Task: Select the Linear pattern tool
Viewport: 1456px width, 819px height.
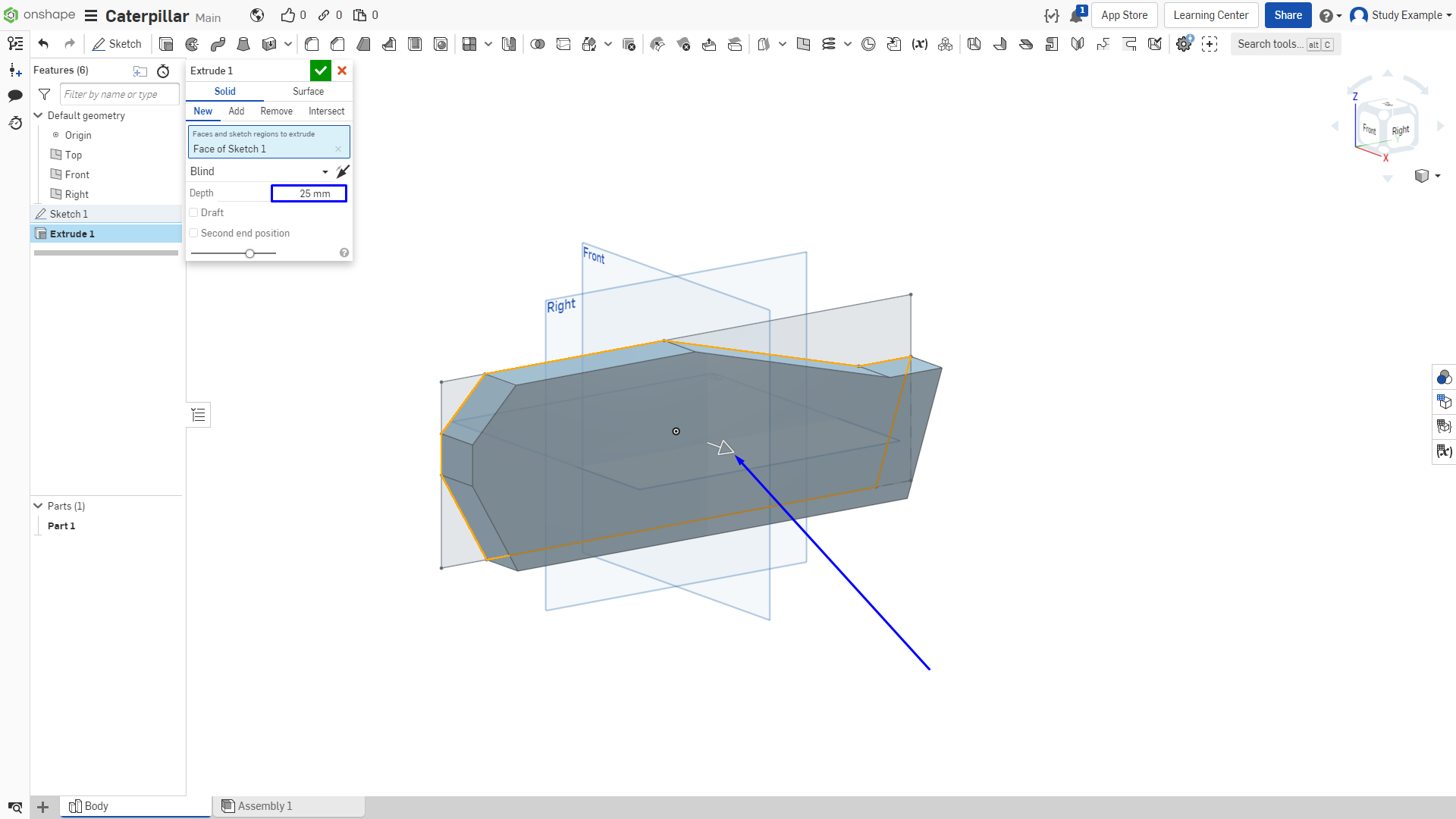Action: coord(469,44)
